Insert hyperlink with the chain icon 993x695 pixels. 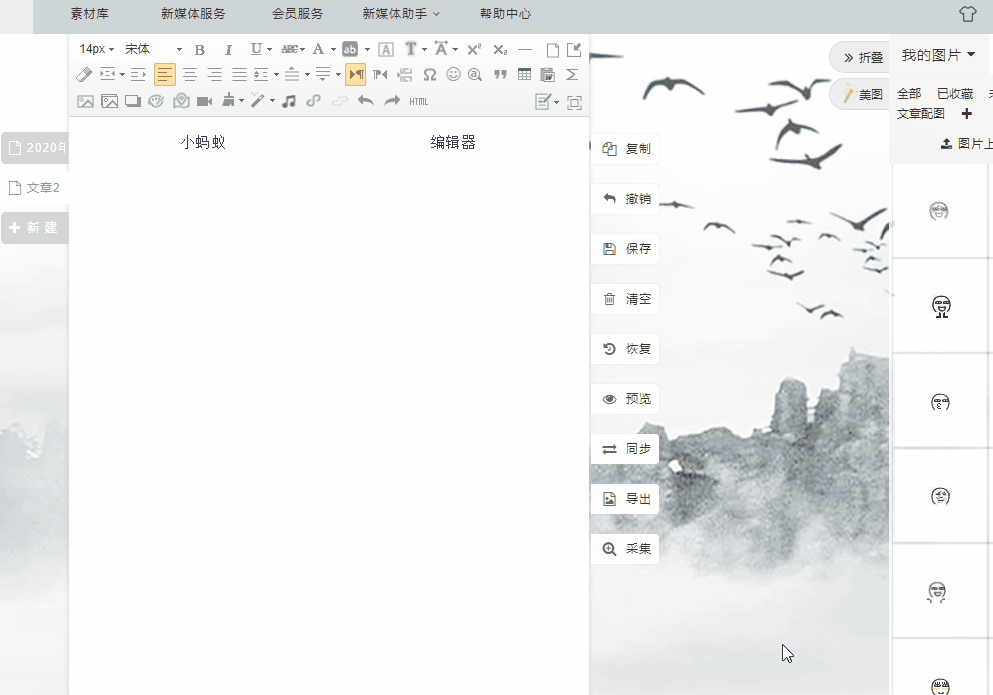(313, 101)
